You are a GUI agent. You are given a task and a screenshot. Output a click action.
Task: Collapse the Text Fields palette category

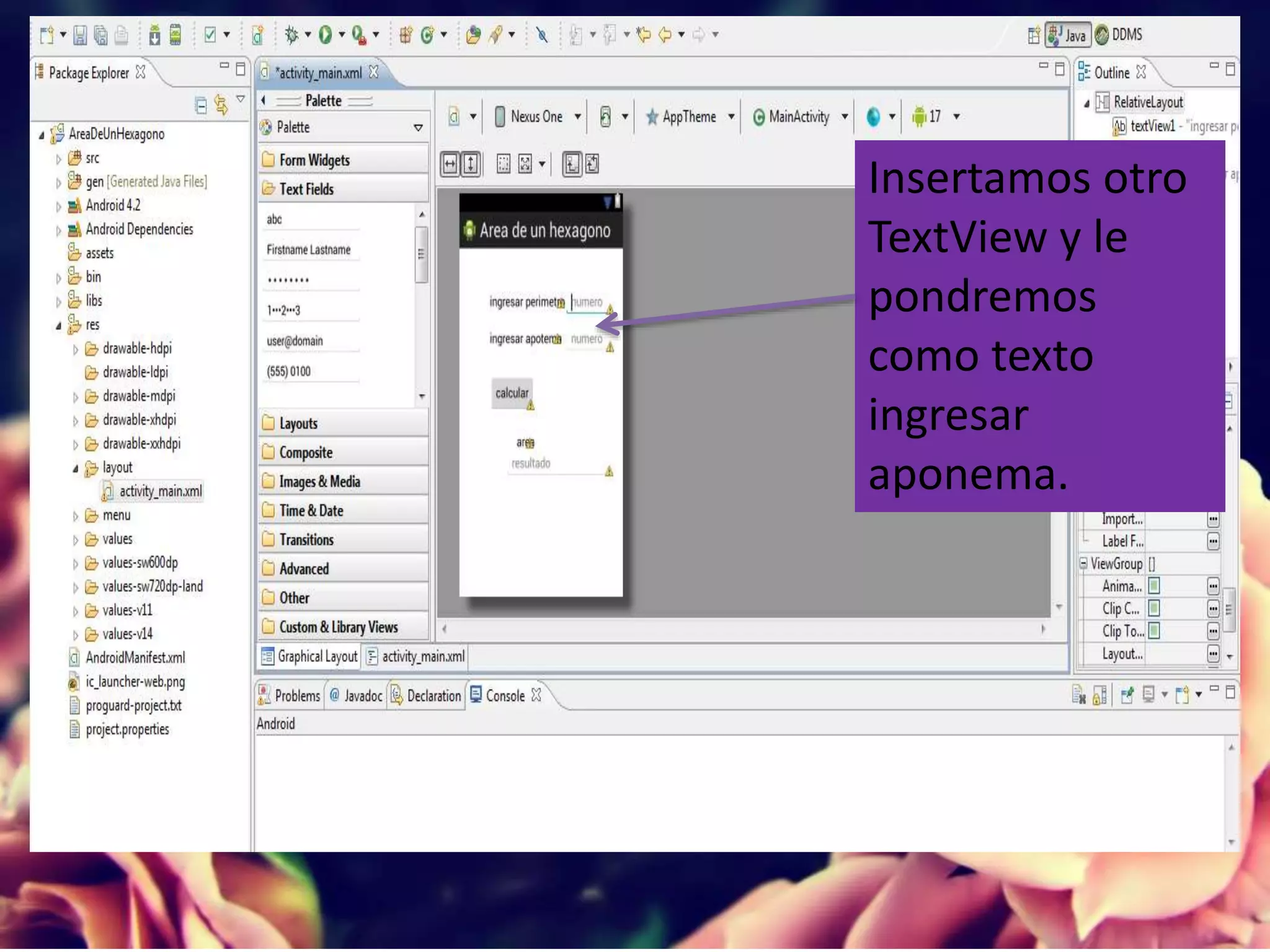click(343, 189)
